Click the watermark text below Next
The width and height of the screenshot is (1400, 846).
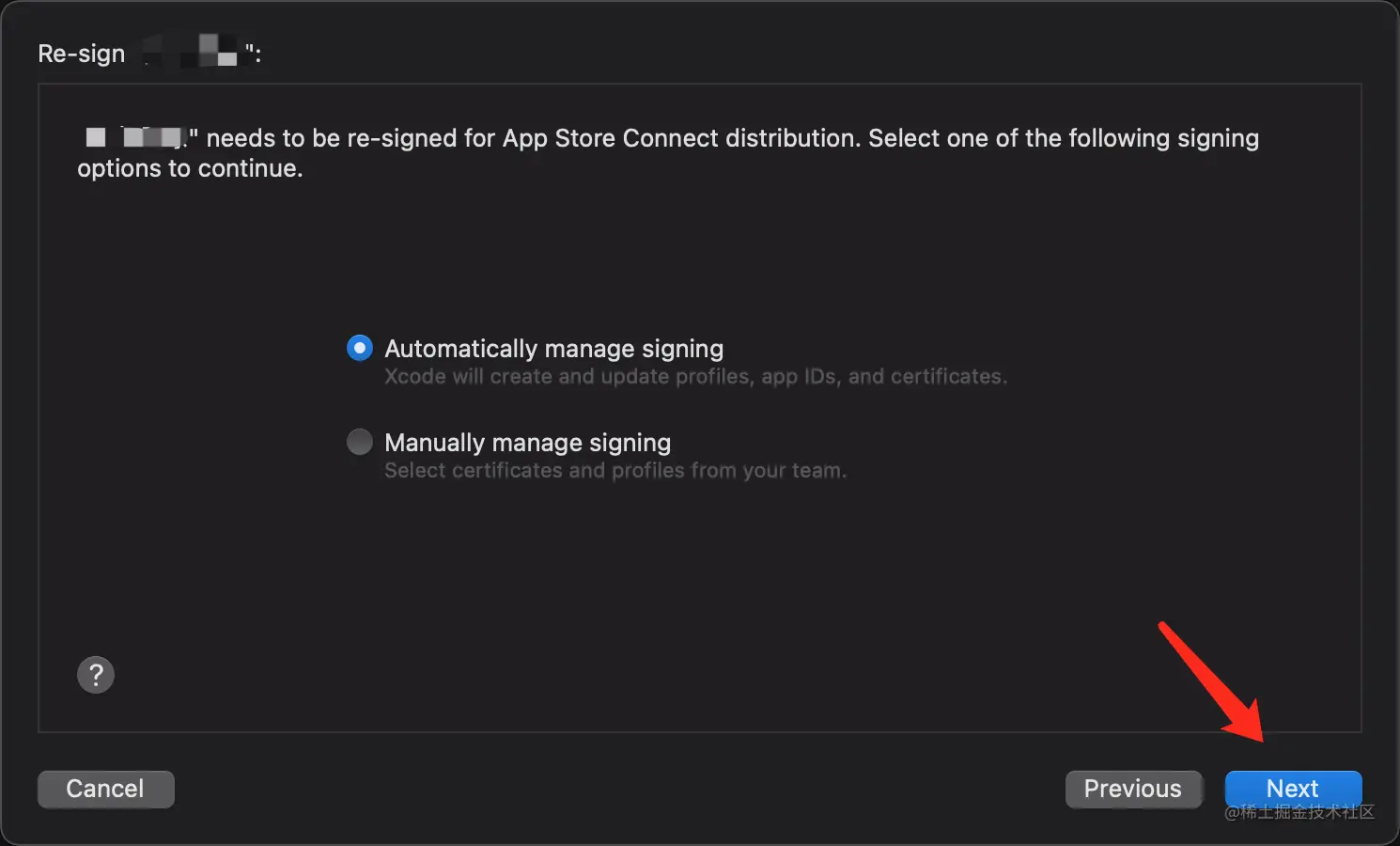point(1299,813)
